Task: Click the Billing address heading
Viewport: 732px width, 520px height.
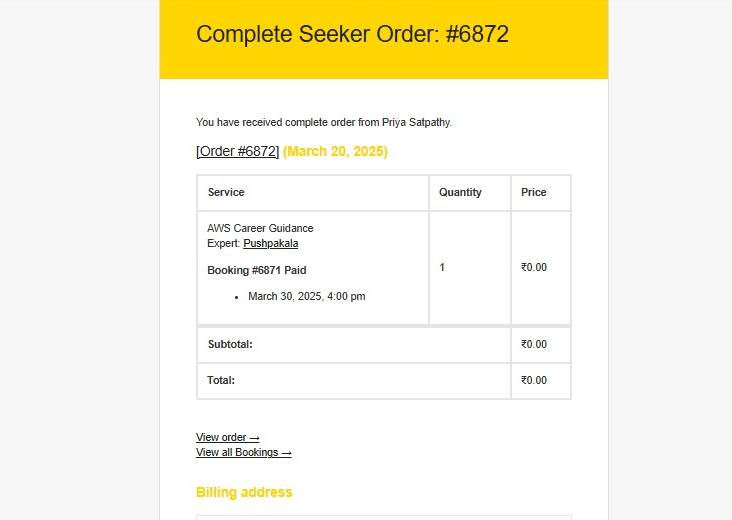Action: click(244, 492)
